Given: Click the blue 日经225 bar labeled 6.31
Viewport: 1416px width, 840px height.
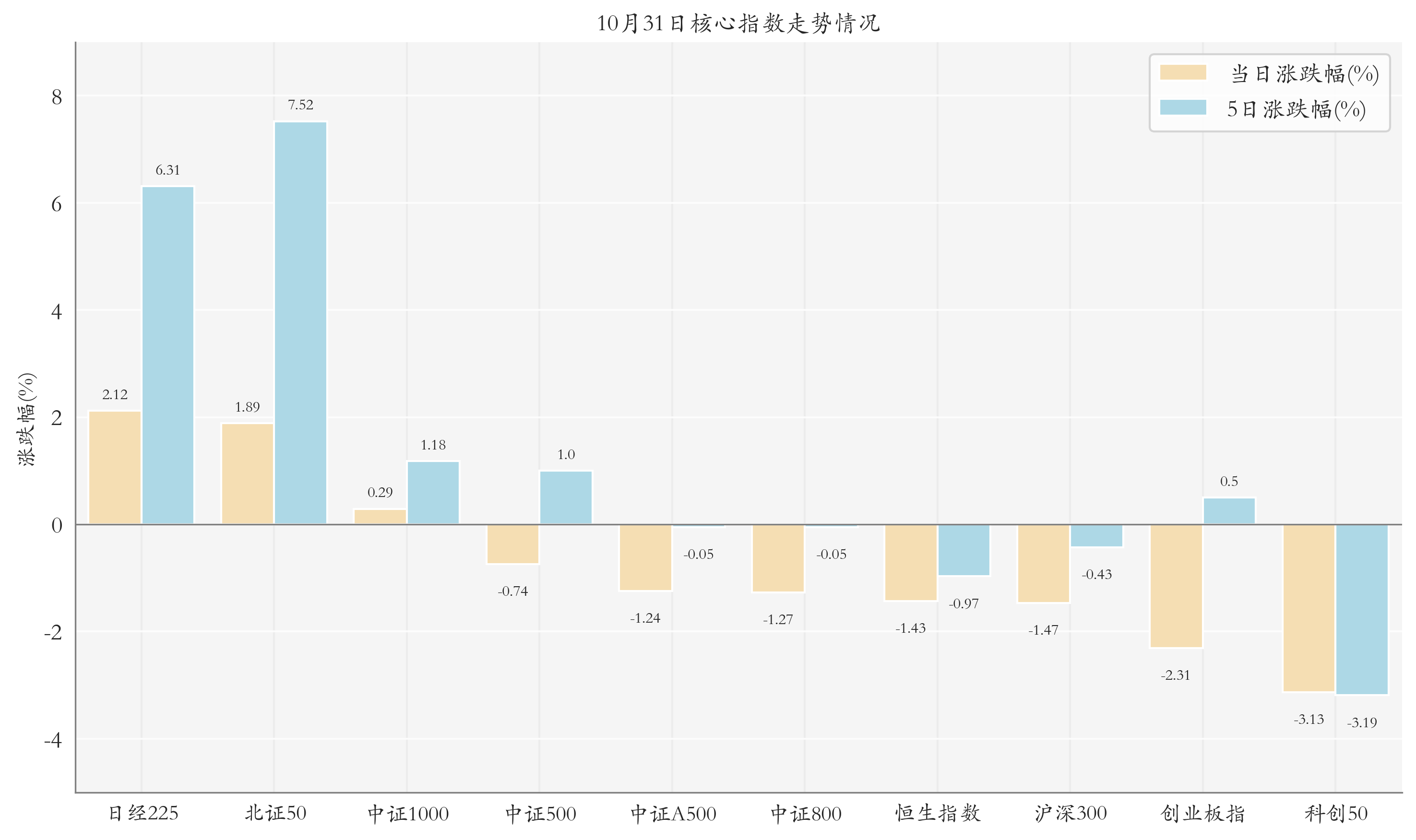Looking at the screenshot, I should 167,355.
